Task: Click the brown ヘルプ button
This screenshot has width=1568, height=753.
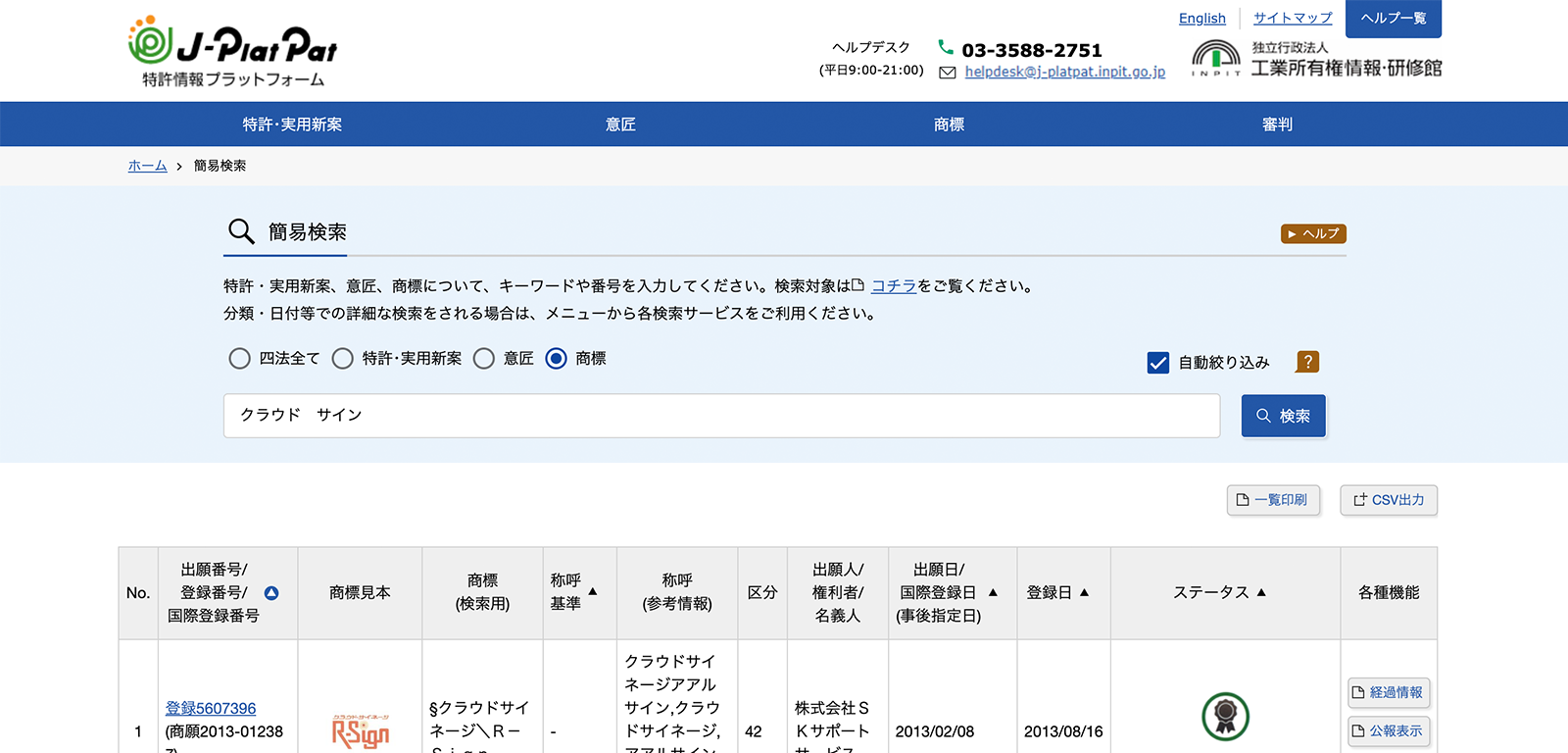Action: pos(1313,233)
